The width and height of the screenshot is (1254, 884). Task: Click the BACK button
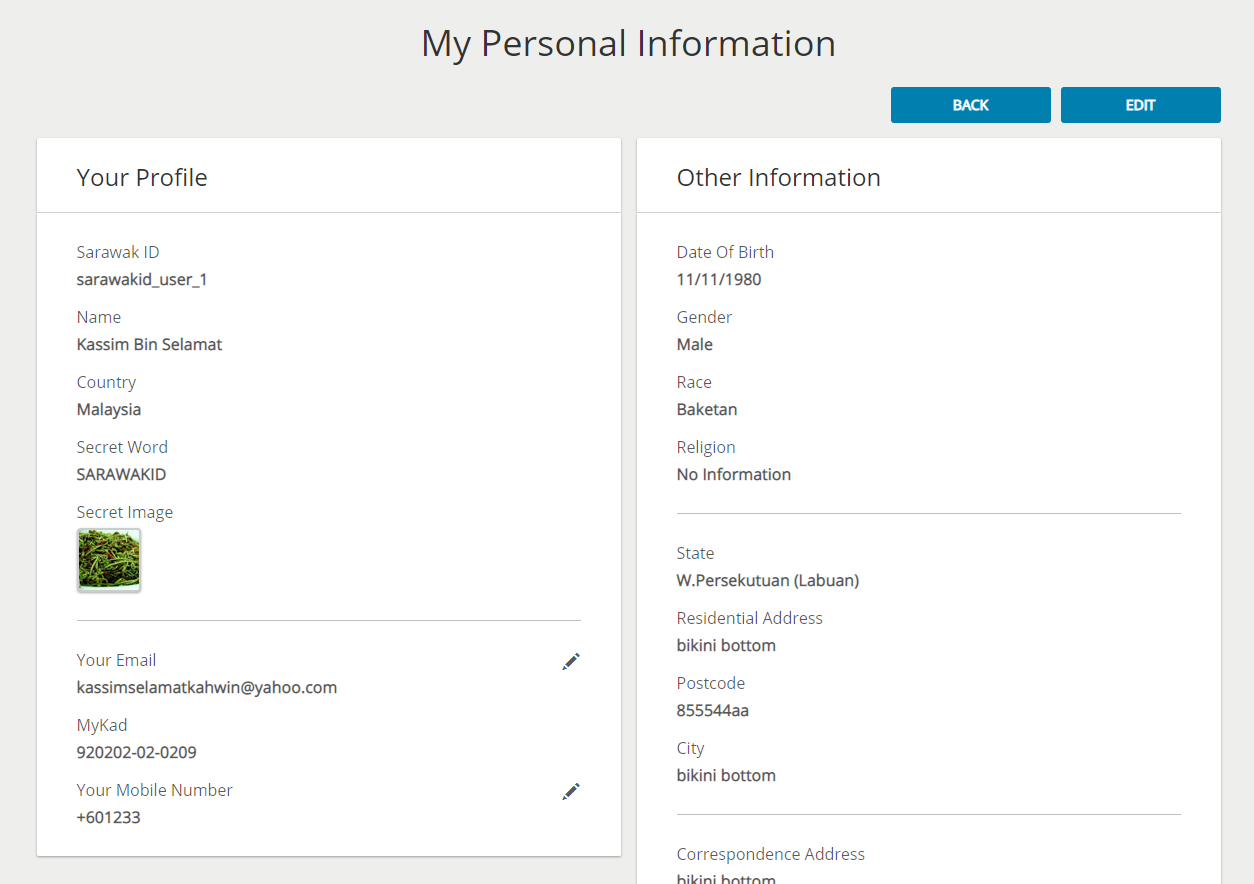tap(970, 104)
